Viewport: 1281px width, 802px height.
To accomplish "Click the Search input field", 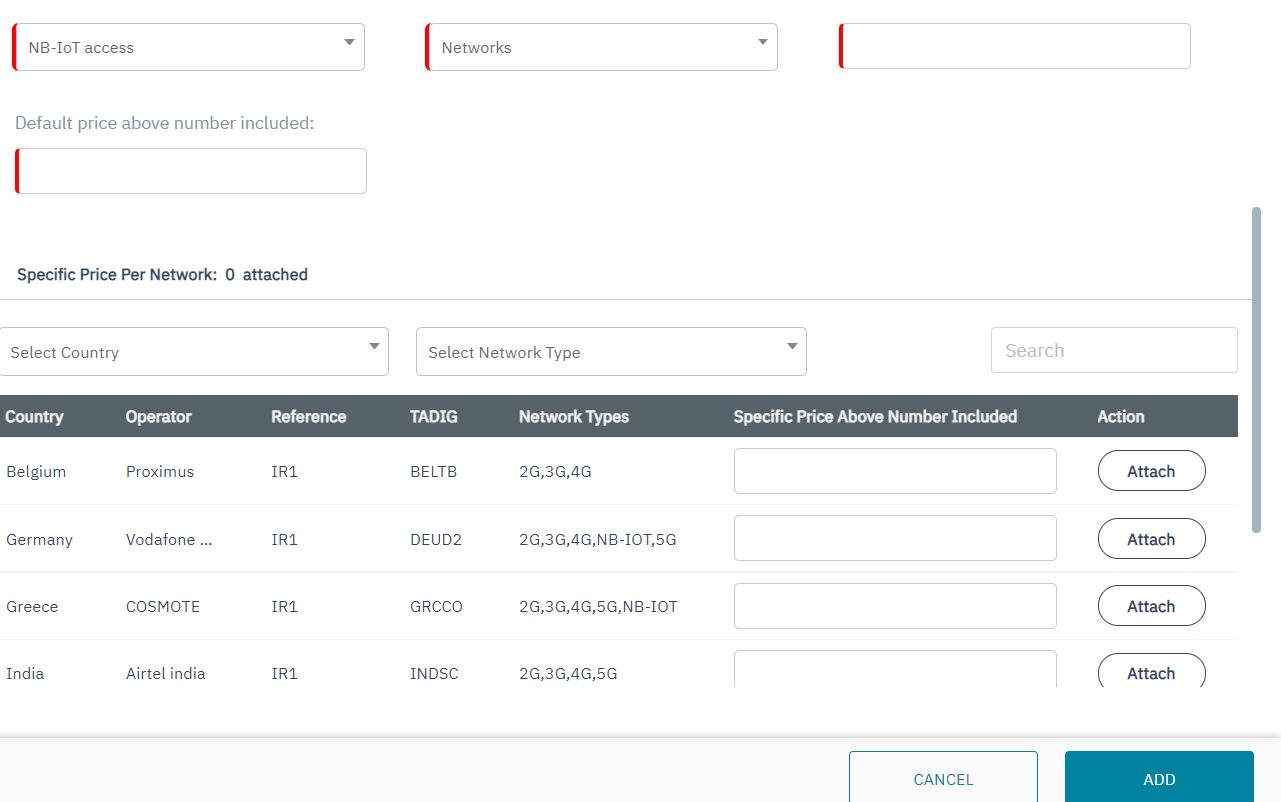I will (1114, 351).
